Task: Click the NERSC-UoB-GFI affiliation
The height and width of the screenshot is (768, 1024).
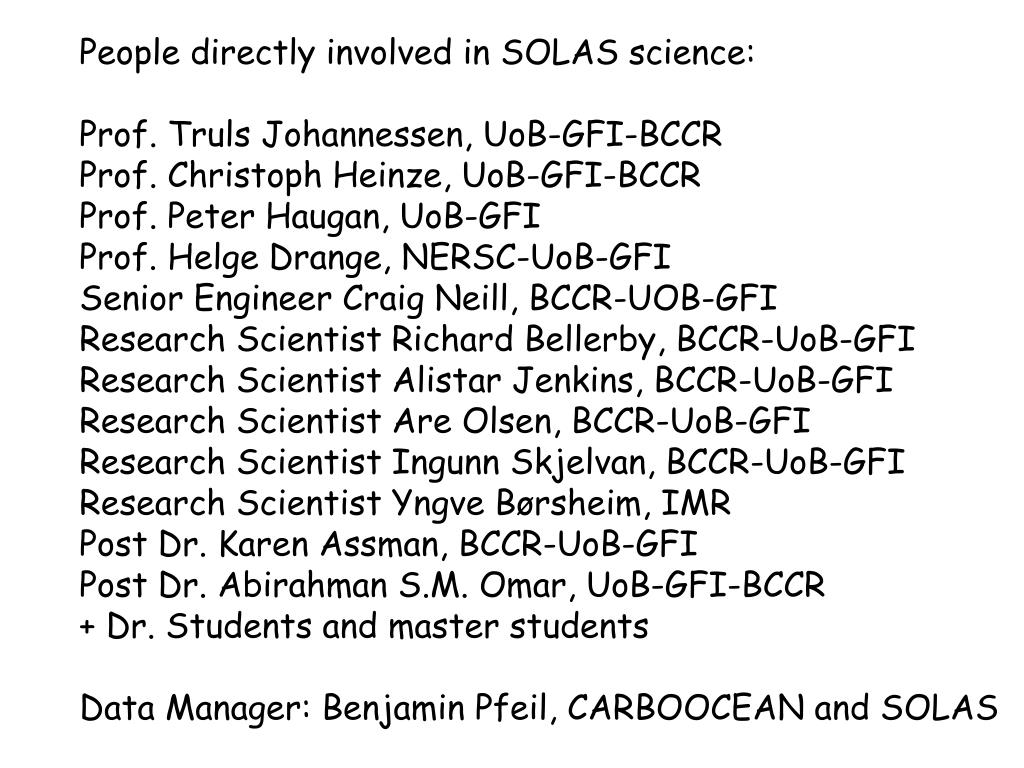Action: point(536,257)
